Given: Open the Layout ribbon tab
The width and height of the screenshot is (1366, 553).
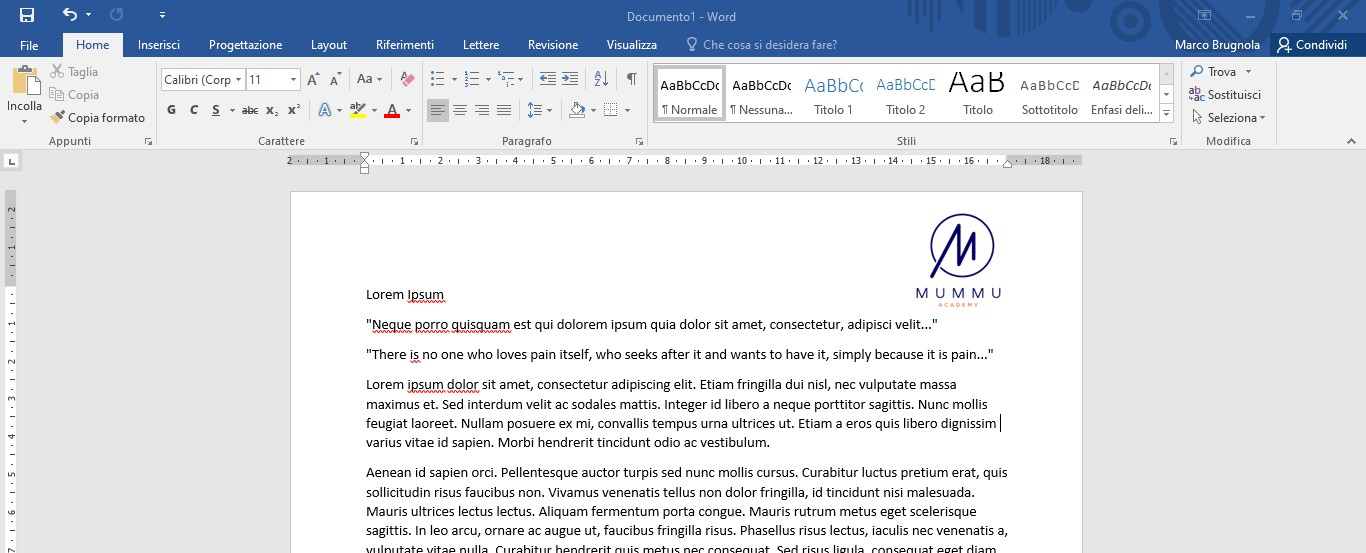Looking at the screenshot, I should click(x=329, y=45).
